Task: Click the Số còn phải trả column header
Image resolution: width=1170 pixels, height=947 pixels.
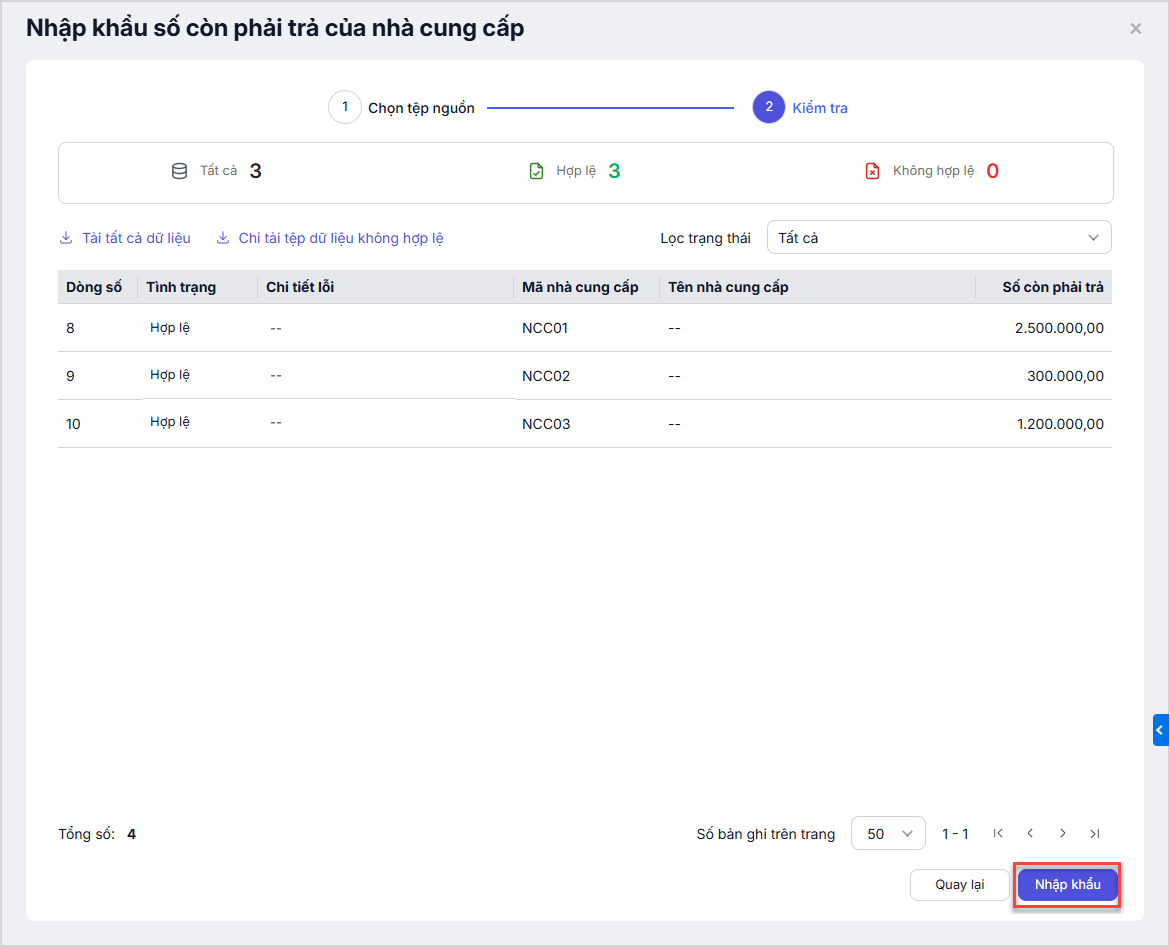Action: pos(1052,287)
